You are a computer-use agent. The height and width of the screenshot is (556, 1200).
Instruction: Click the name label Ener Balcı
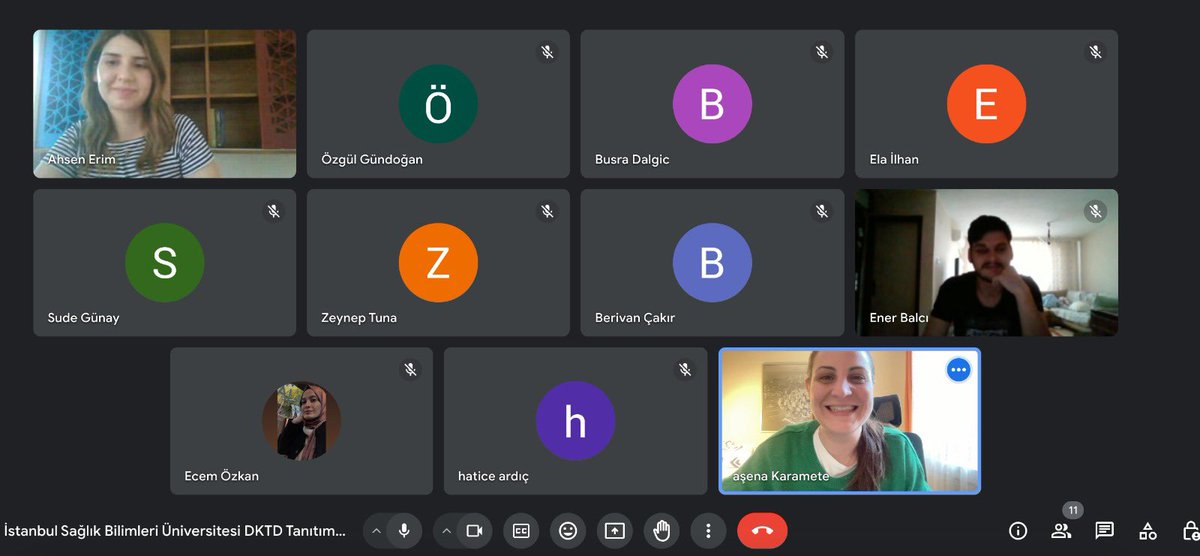coord(899,318)
